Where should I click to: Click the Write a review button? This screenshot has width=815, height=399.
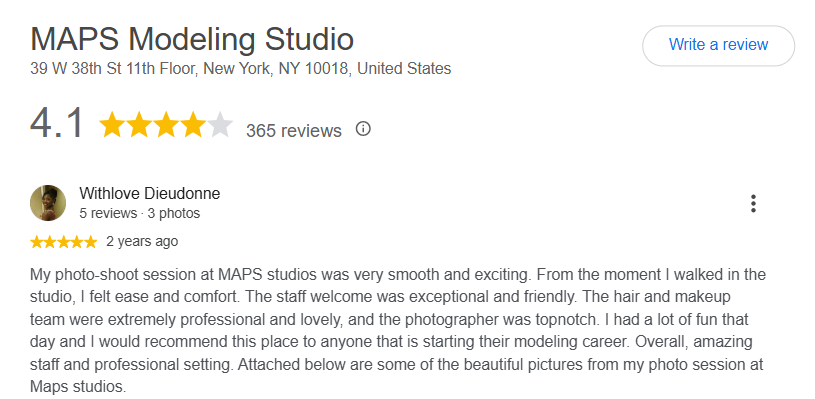point(718,45)
